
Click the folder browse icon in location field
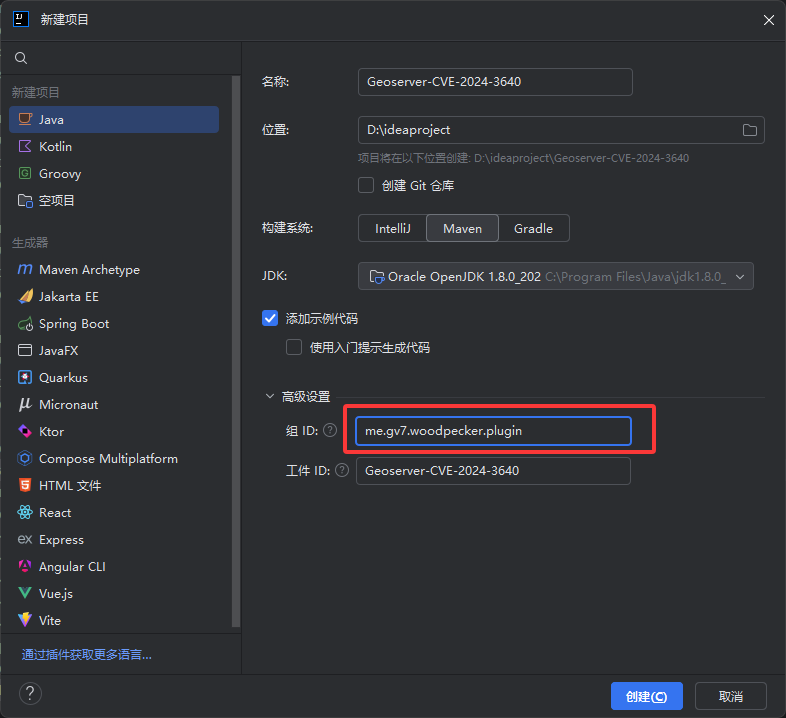(749, 130)
